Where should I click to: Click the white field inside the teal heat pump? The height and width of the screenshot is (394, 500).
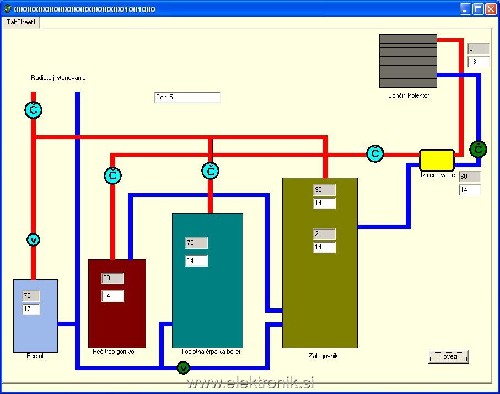pyautogui.click(x=197, y=261)
